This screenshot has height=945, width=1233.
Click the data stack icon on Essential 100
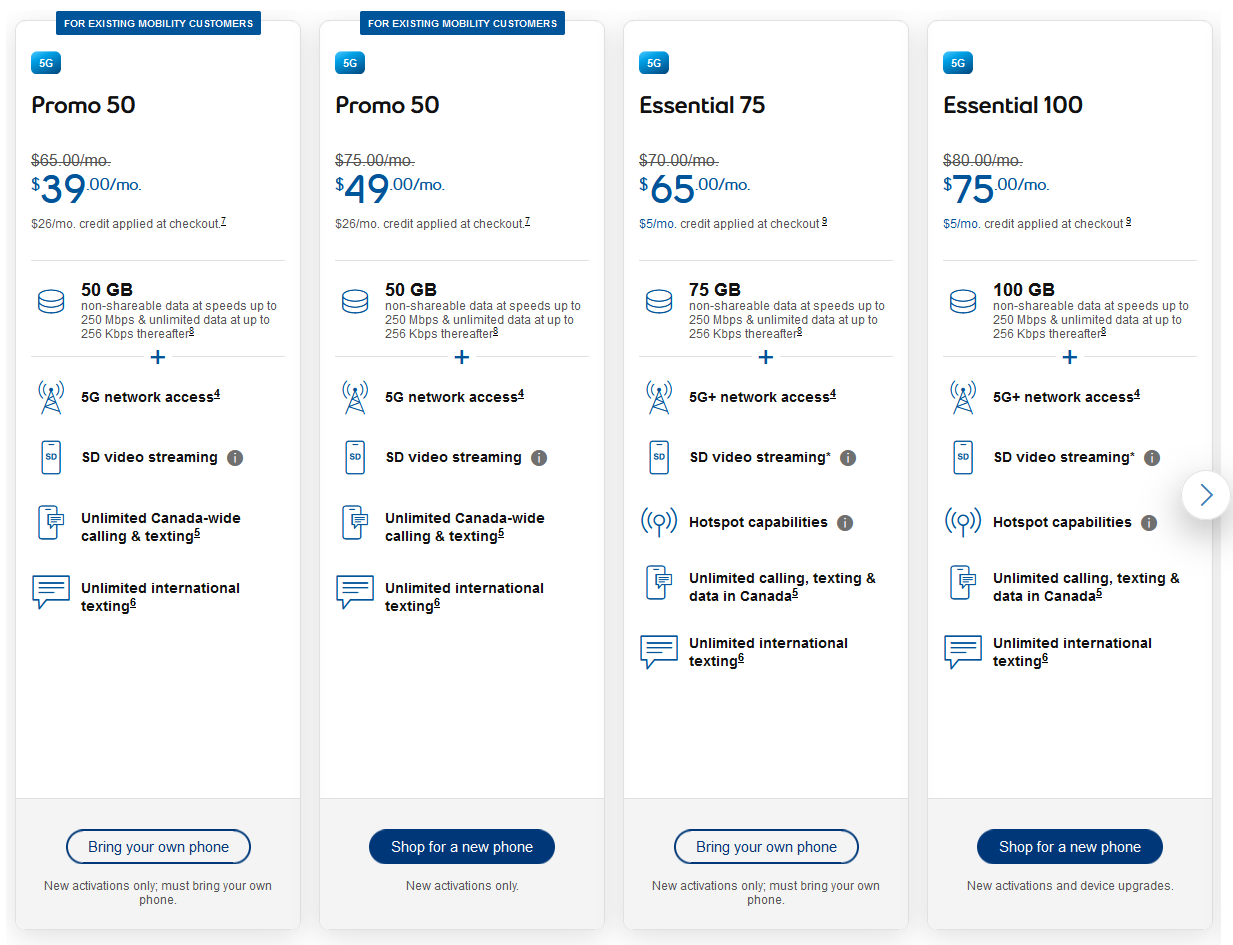coord(962,301)
